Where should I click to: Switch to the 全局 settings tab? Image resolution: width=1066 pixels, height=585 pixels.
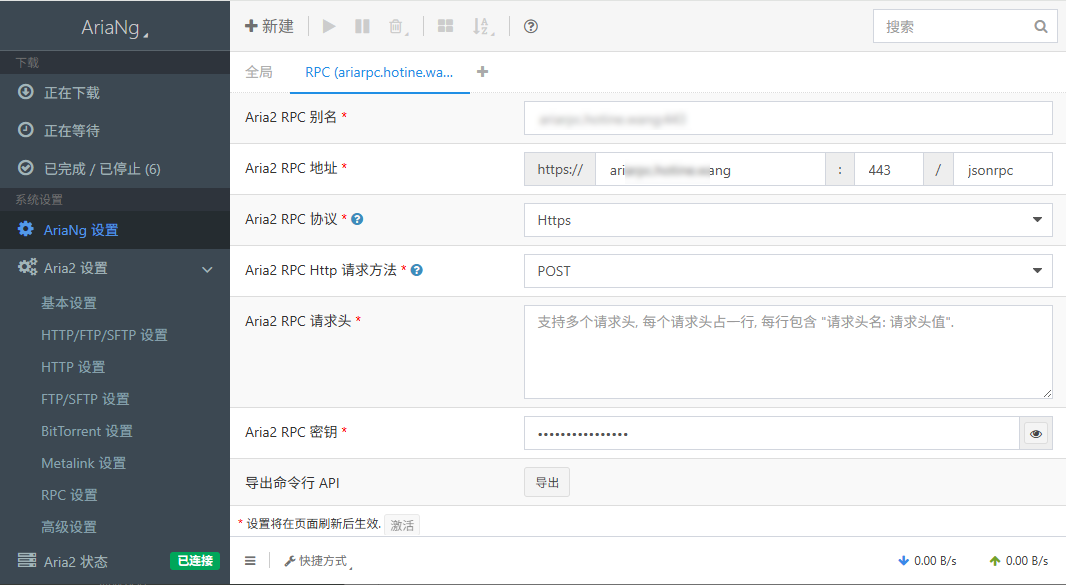(258, 72)
